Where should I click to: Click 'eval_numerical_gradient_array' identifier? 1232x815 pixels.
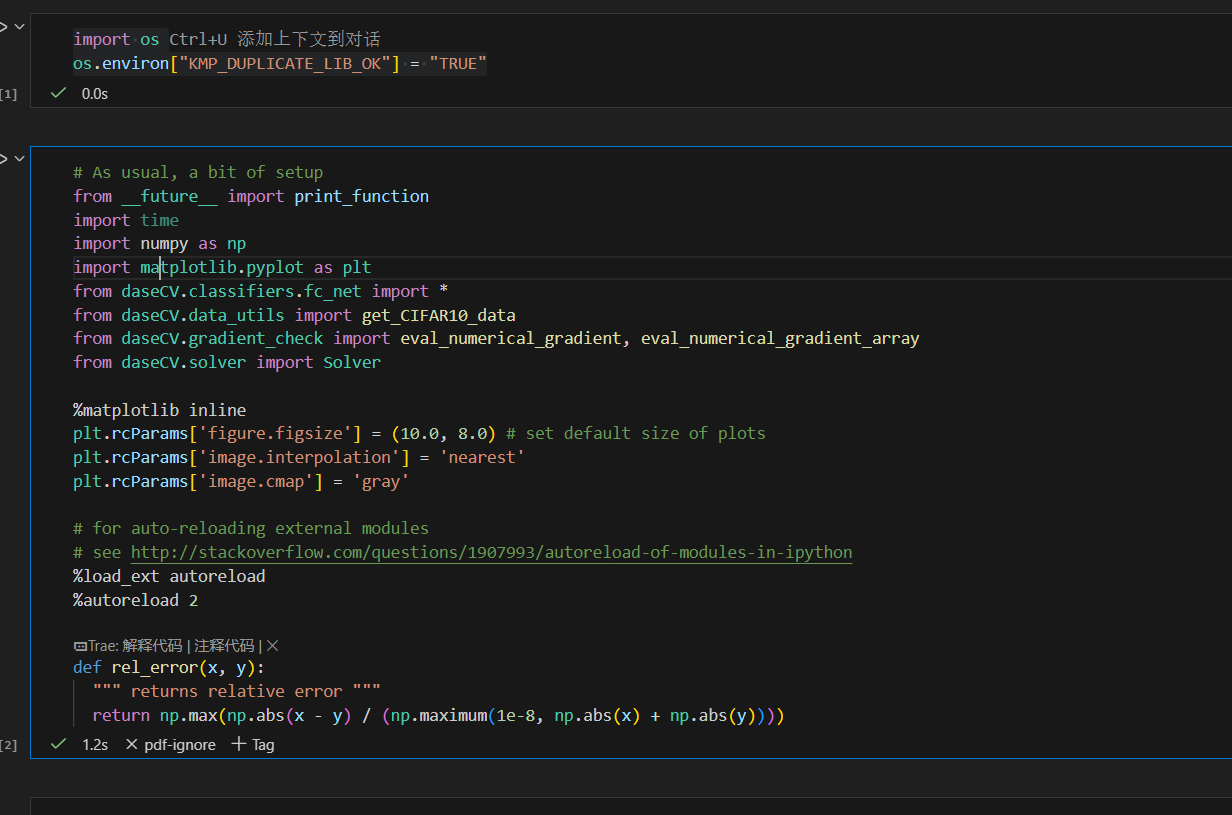point(780,338)
